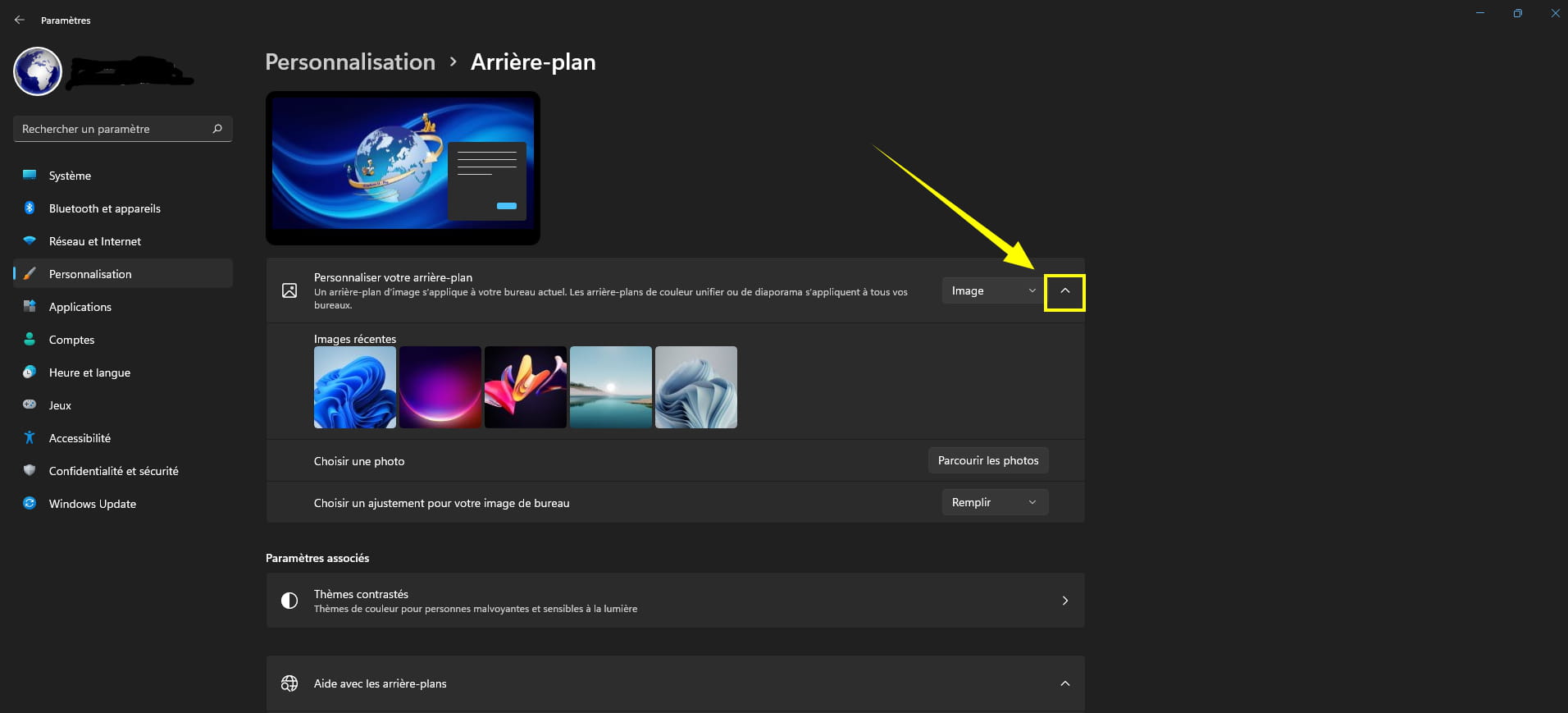Go to Confidentialité et sécurité
The image size is (1568, 713).
click(113, 471)
